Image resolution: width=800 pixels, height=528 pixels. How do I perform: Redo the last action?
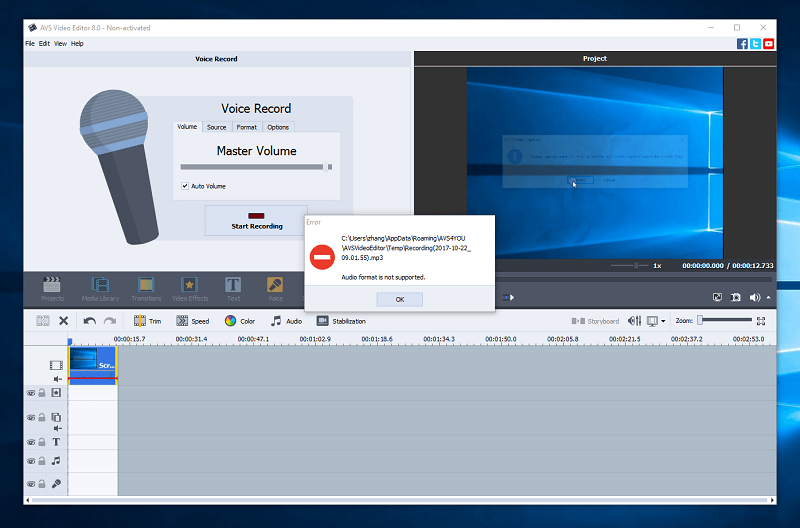pyautogui.click(x=110, y=321)
